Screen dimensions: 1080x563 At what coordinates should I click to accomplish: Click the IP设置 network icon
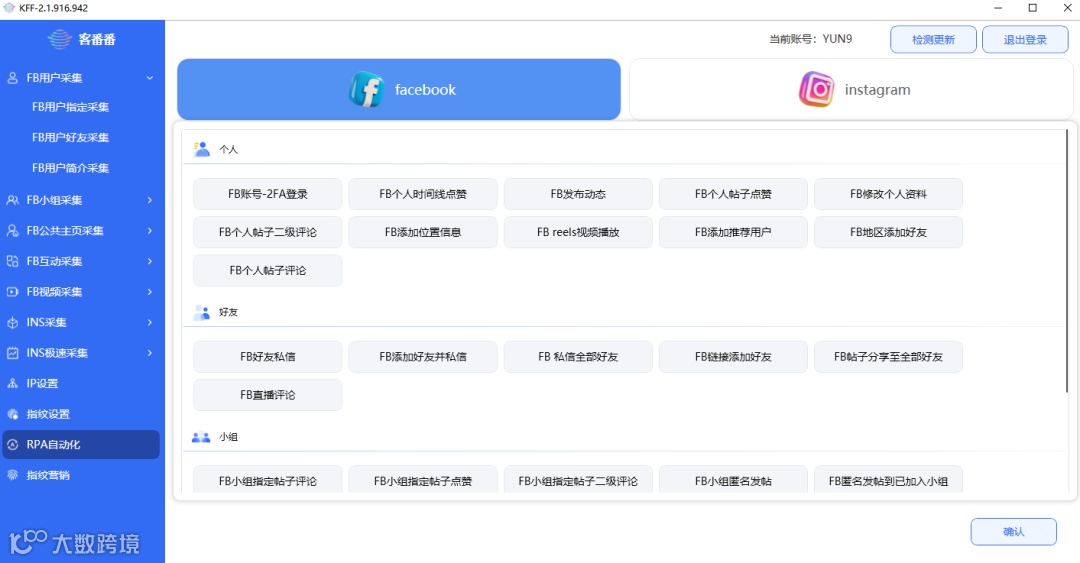point(12,383)
